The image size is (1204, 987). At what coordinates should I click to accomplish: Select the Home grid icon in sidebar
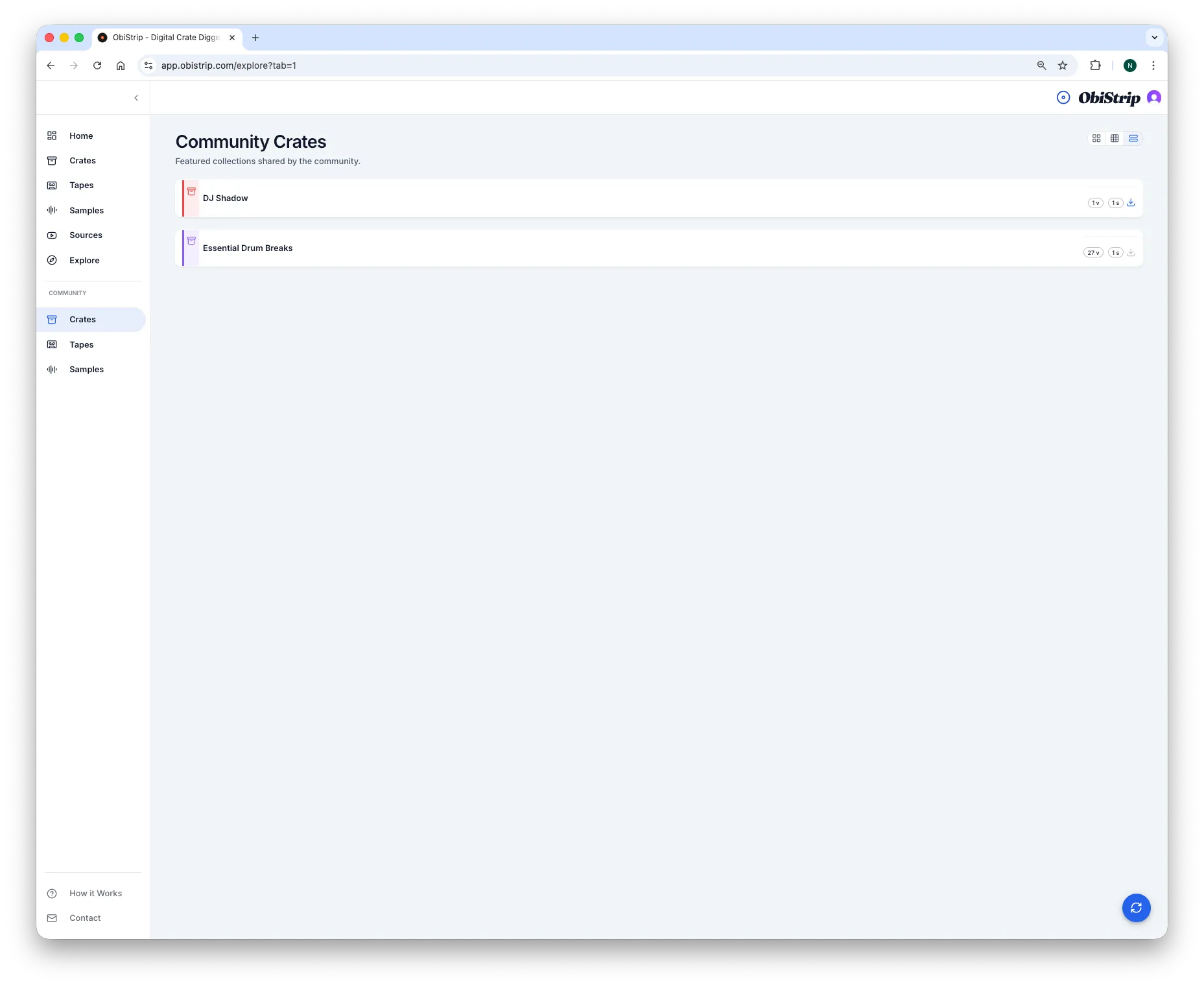coord(52,136)
